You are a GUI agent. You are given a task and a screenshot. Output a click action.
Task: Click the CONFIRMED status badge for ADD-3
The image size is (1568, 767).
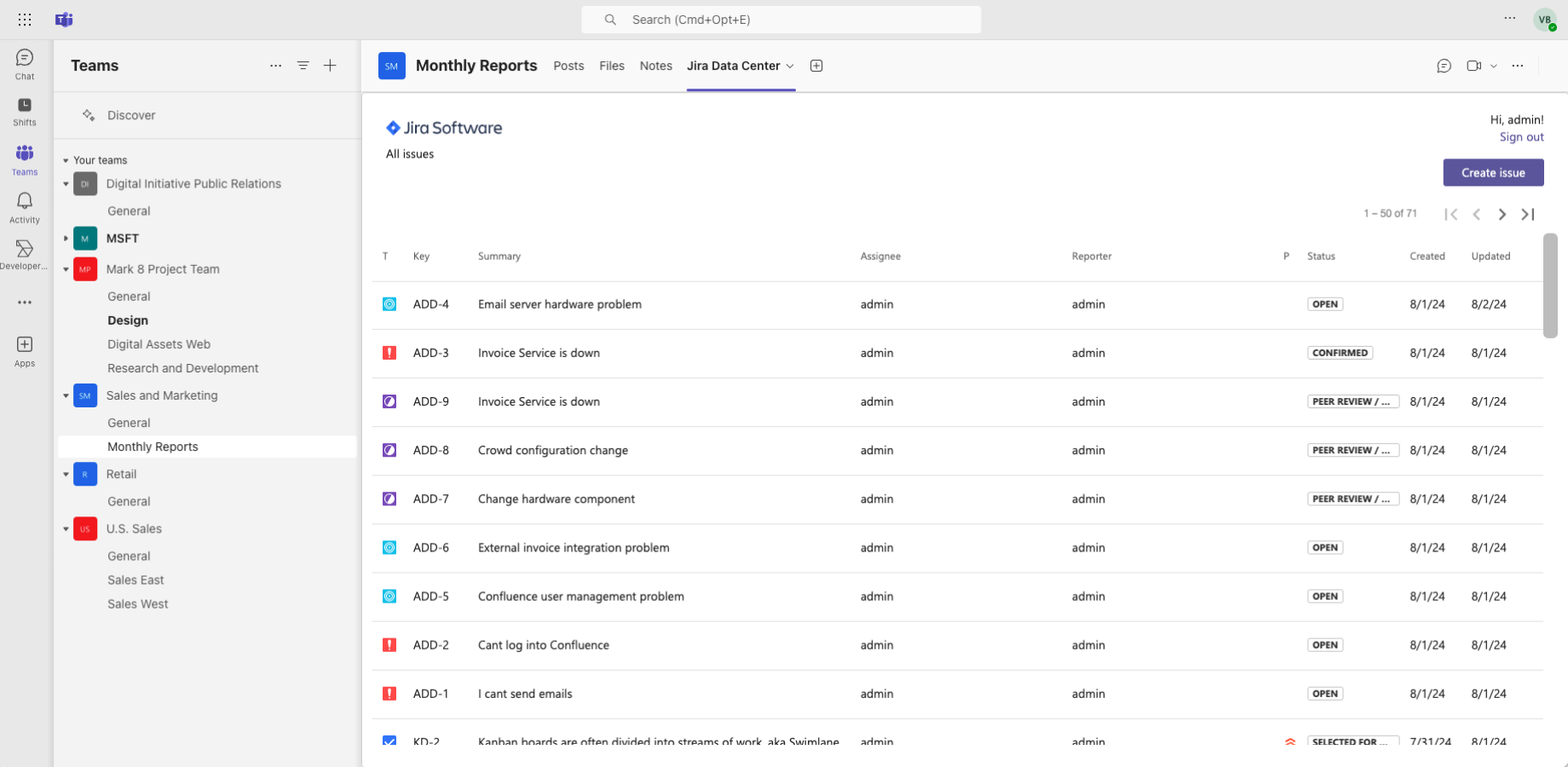[x=1340, y=353]
